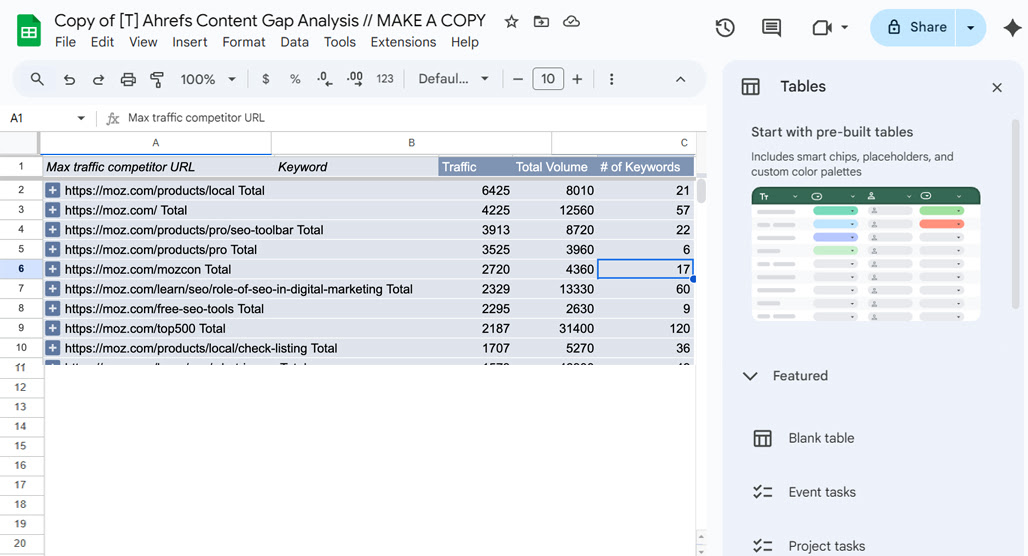The image size is (1028, 556).
Task: Print the spreadsheet
Action: (128, 79)
